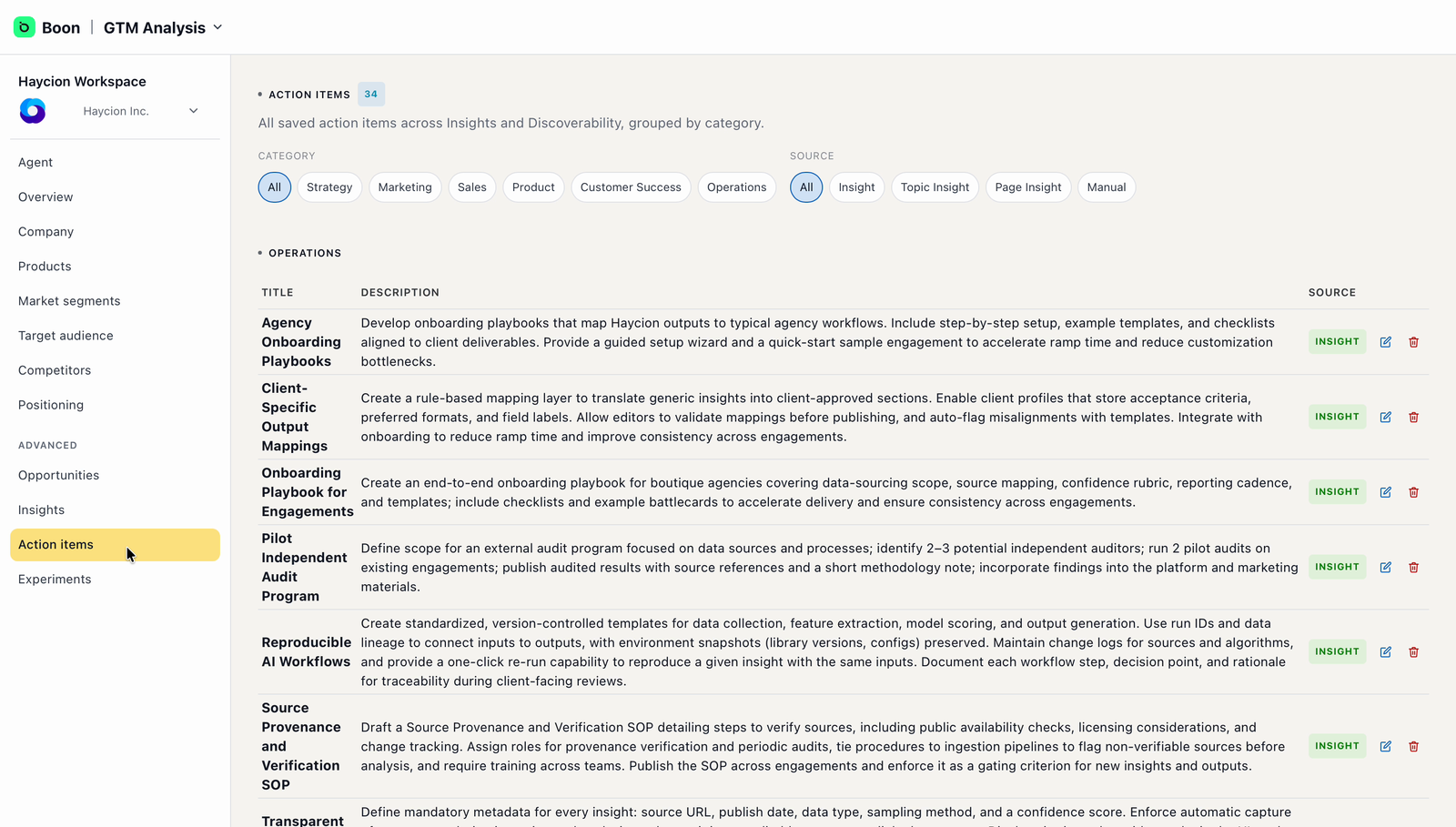Select the All category filter
This screenshot has width=1456, height=827.
click(x=274, y=187)
